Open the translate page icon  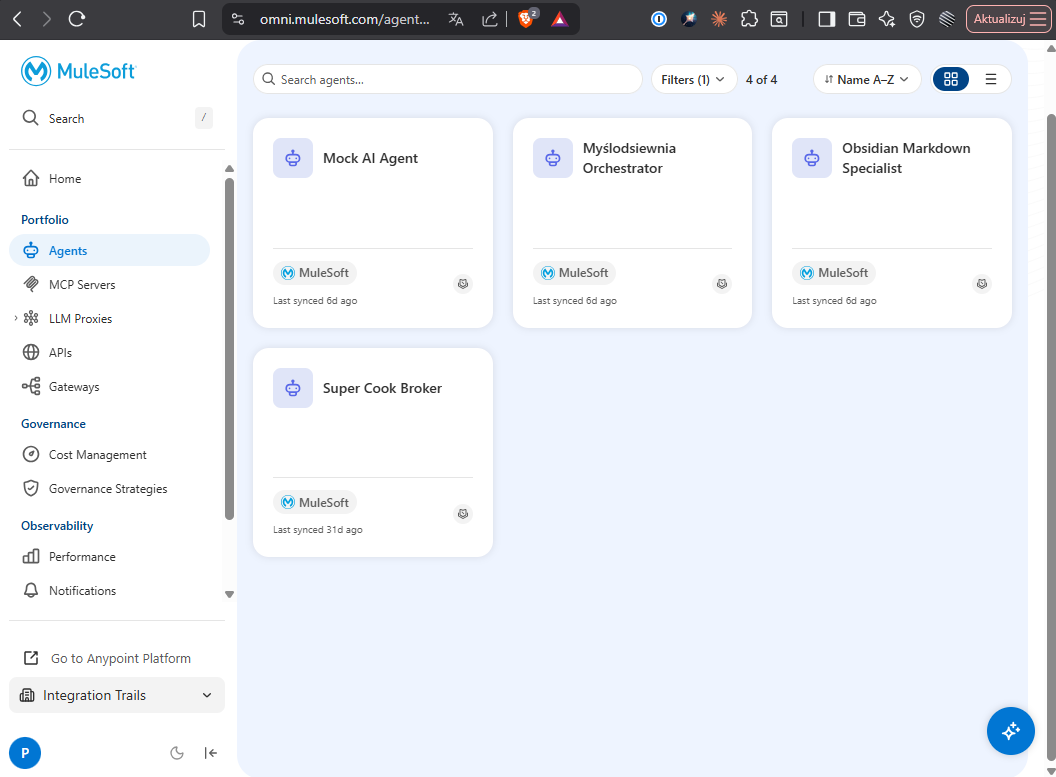pyautogui.click(x=456, y=19)
